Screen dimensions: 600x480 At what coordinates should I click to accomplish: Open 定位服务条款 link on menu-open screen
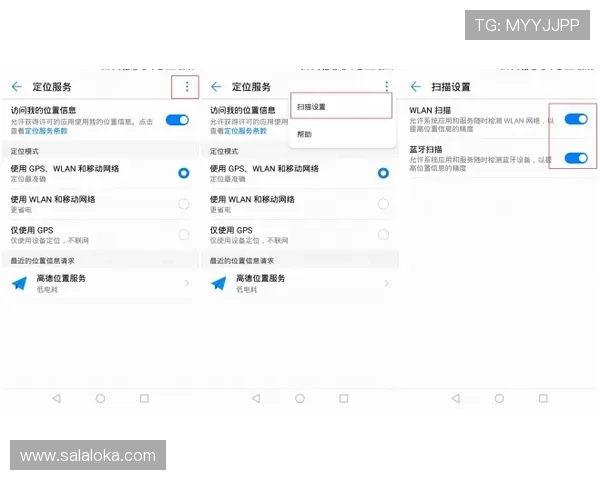tap(246, 131)
